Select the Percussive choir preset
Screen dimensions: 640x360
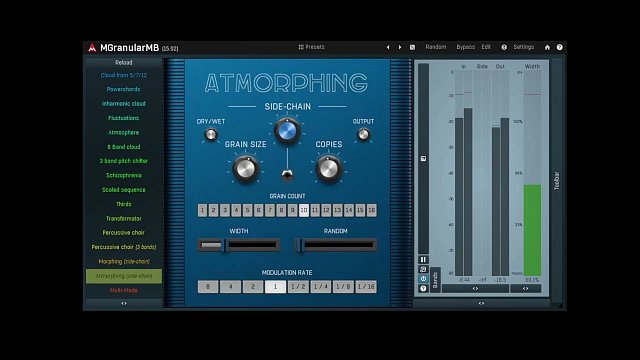coord(124,233)
